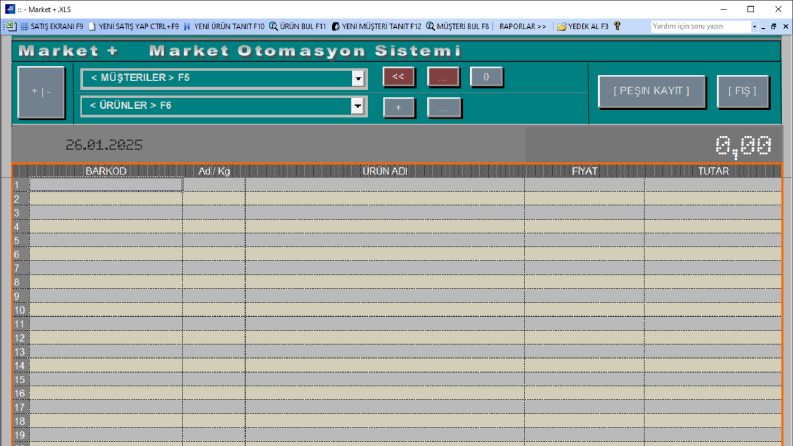Viewport: 793px width, 446px height.
Task: Close the inner workbook window
Action: (785, 26)
